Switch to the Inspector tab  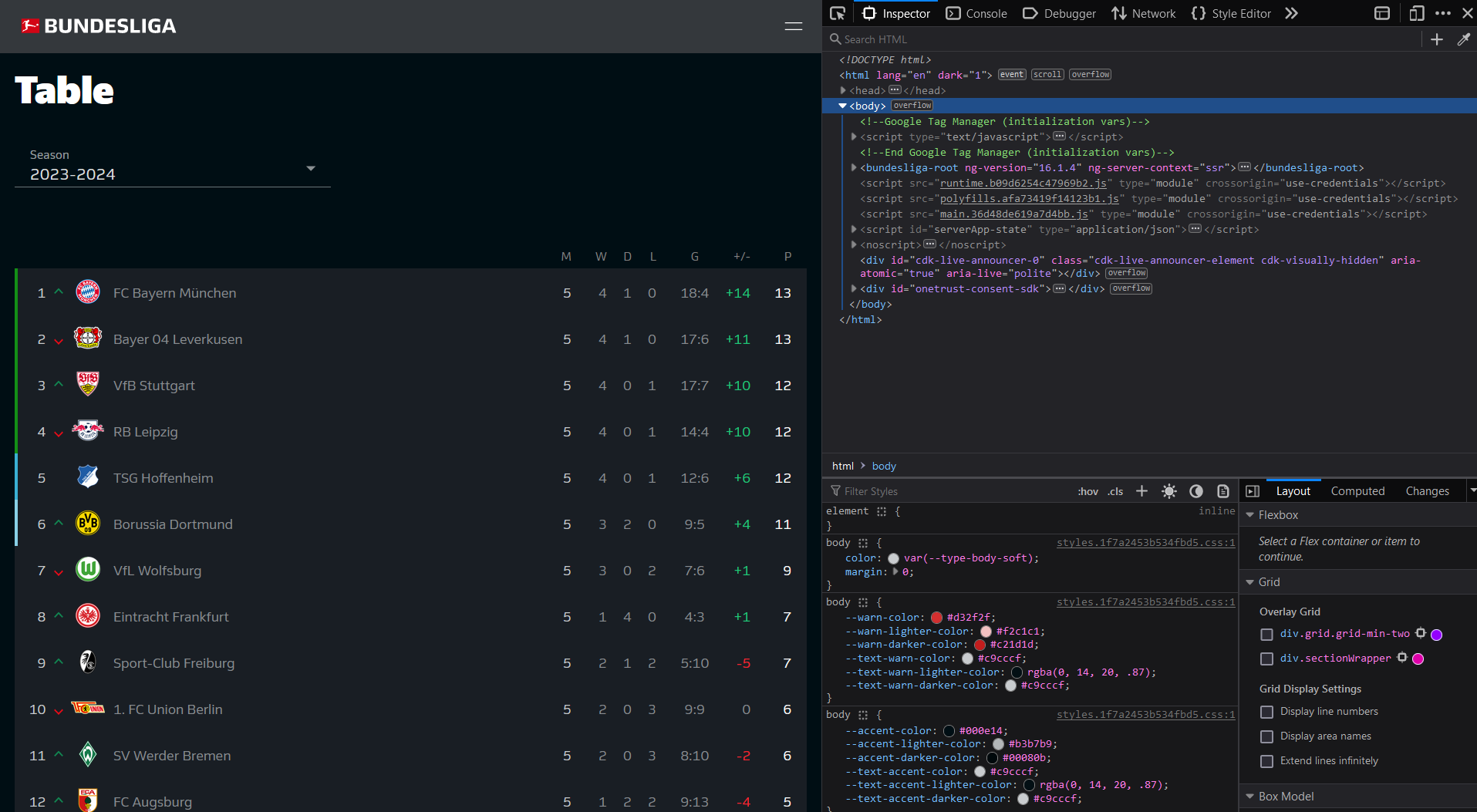click(896, 13)
